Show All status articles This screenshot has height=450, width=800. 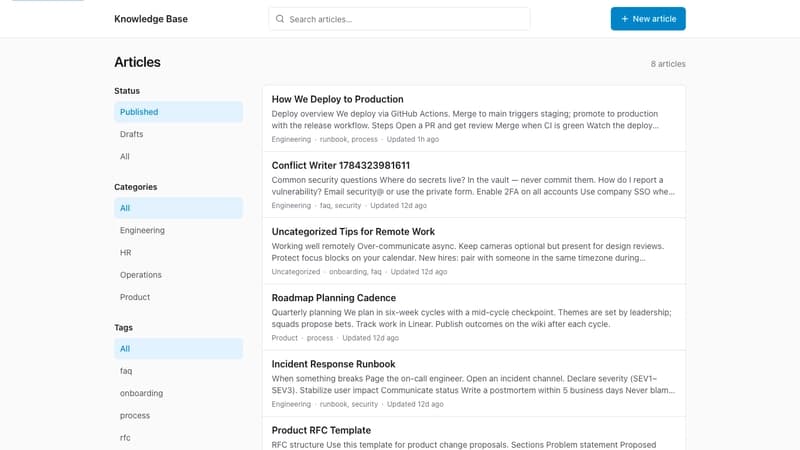(x=179, y=157)
